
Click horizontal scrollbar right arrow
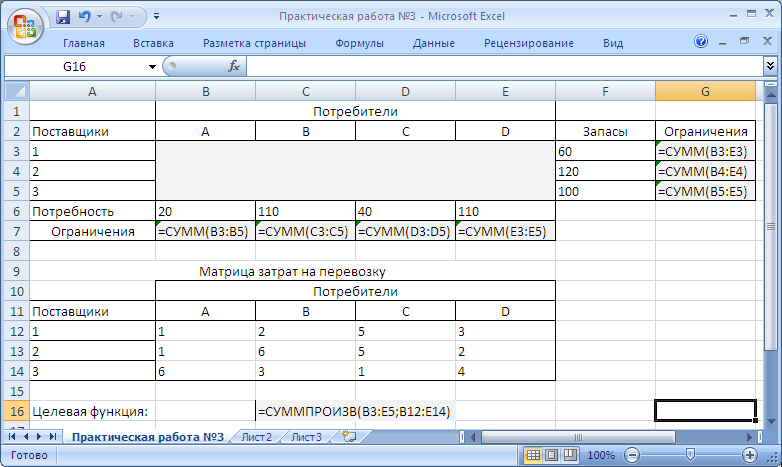click(x=750, y=437)
